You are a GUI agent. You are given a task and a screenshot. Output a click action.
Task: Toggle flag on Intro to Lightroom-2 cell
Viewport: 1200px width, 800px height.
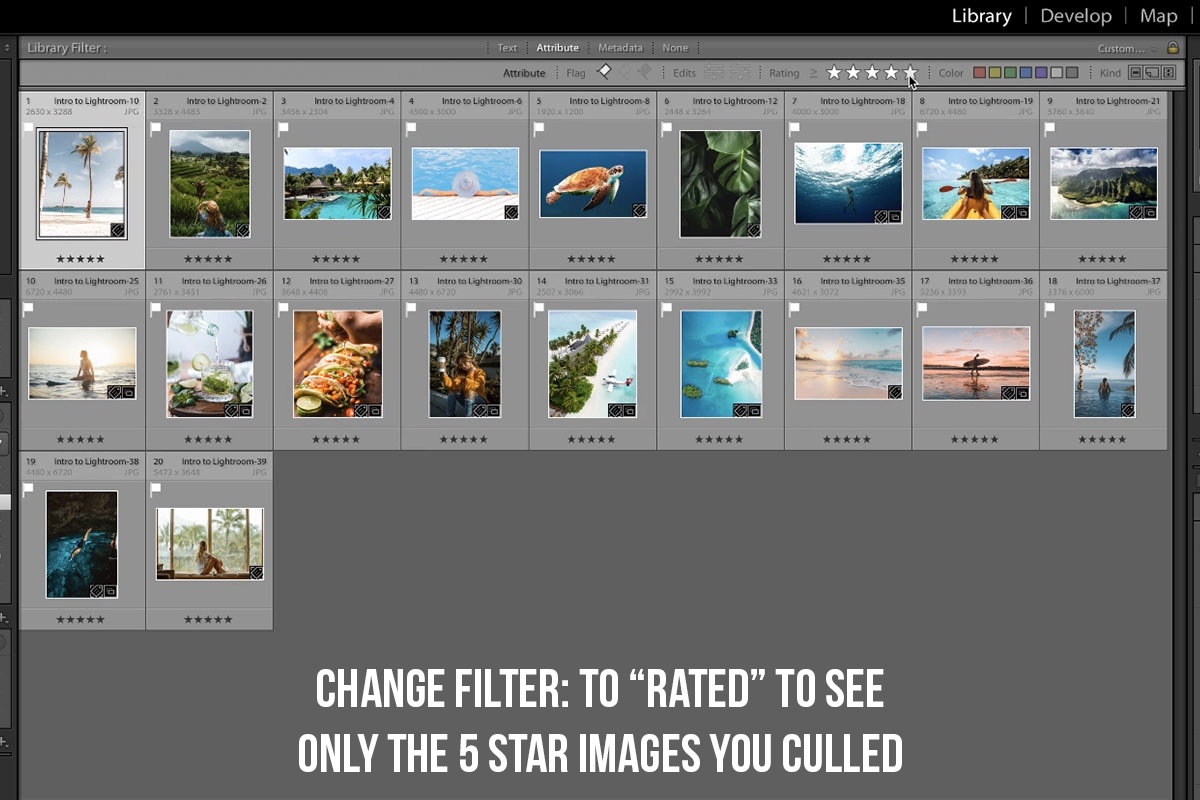155,129
